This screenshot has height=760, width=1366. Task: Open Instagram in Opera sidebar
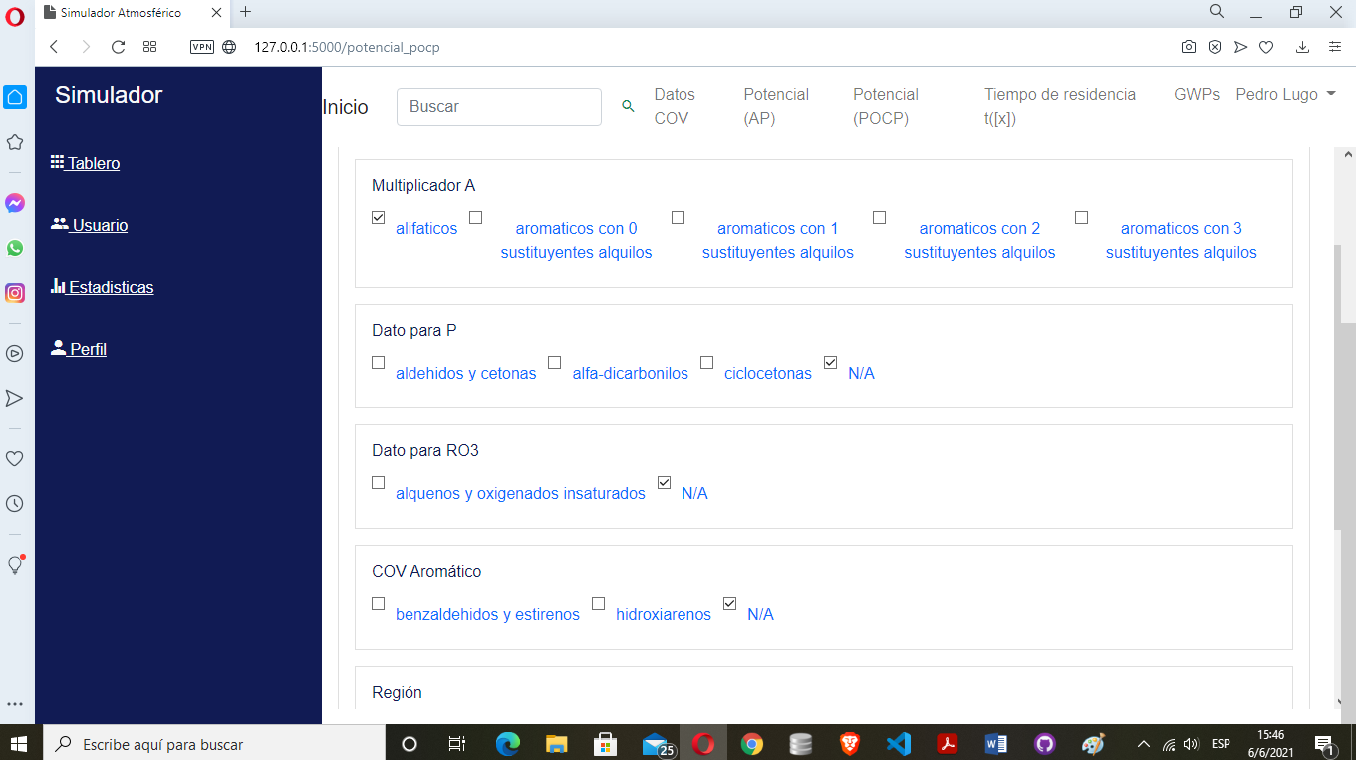click(x=15, y=293)
